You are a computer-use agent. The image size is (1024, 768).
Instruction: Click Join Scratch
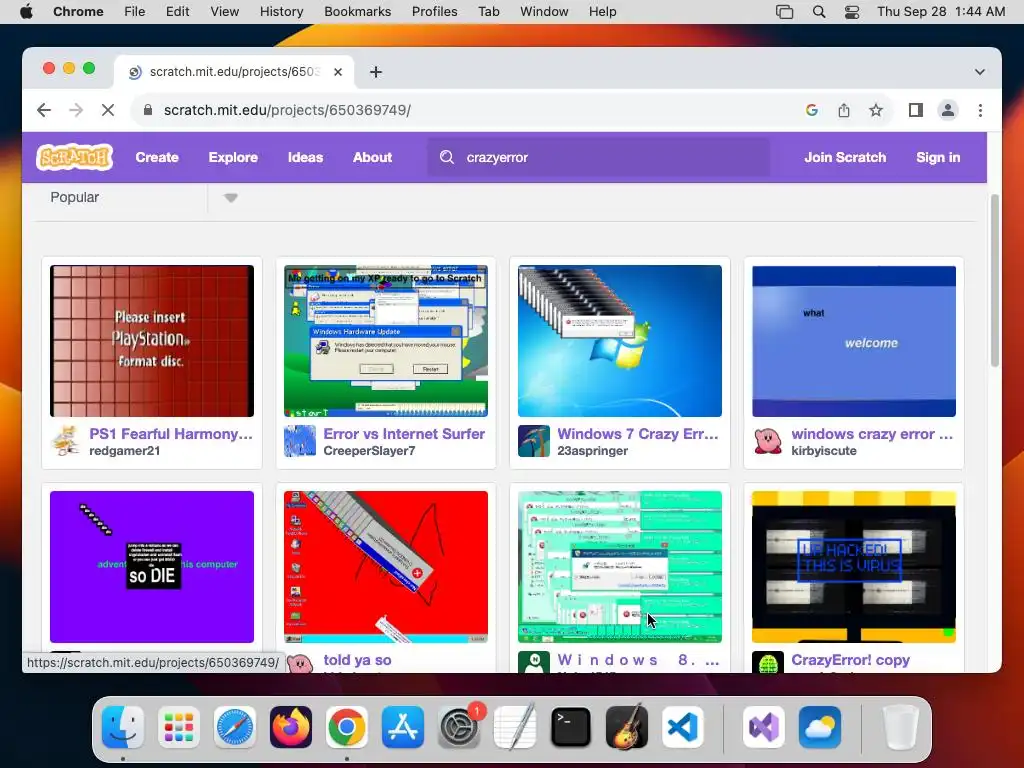tap(845, 157)
